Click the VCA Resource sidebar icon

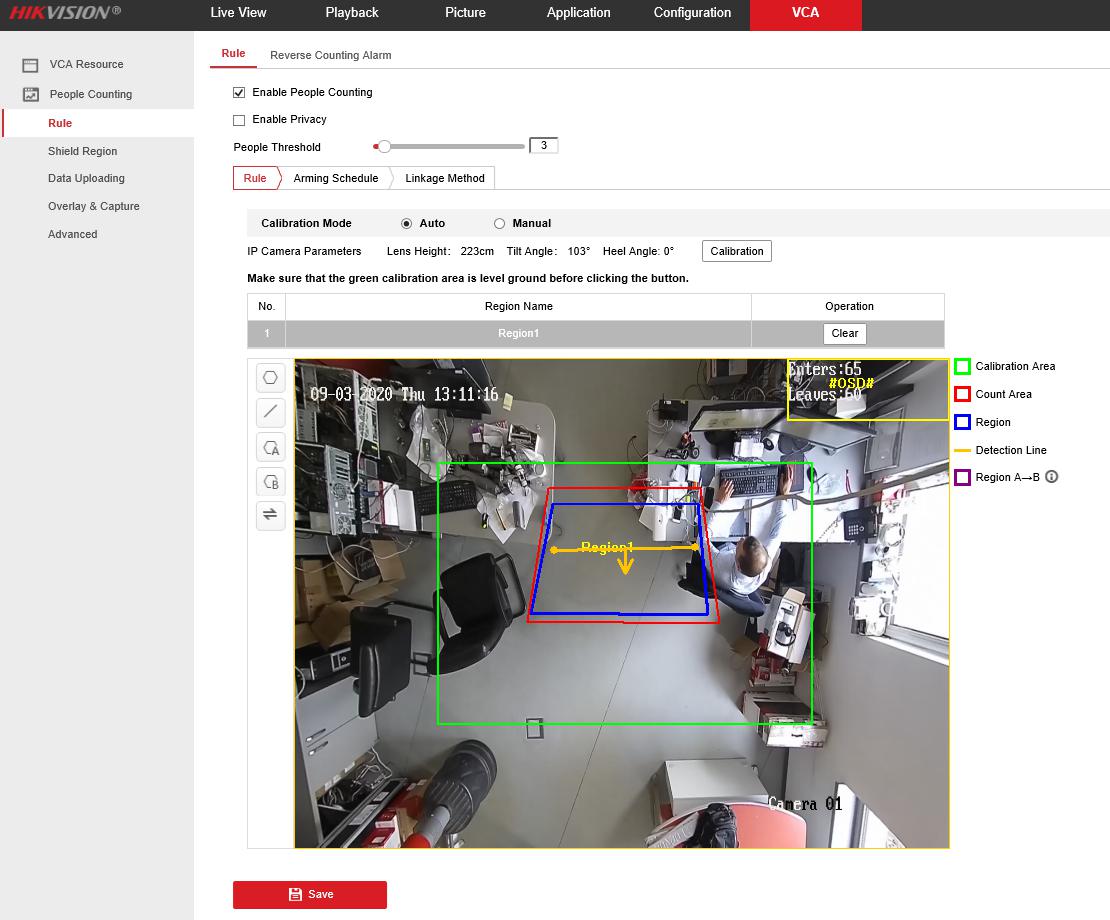[x=31, y=65]
